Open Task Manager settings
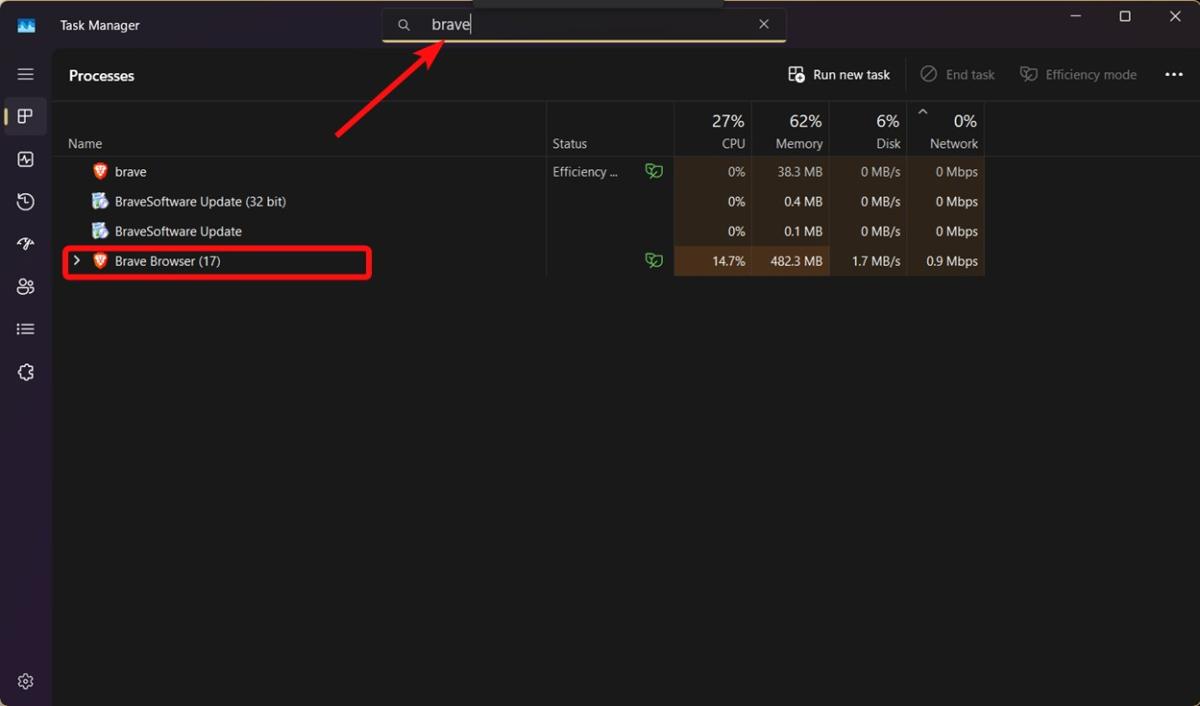1200x706 pixels. (x=25, y=680)
